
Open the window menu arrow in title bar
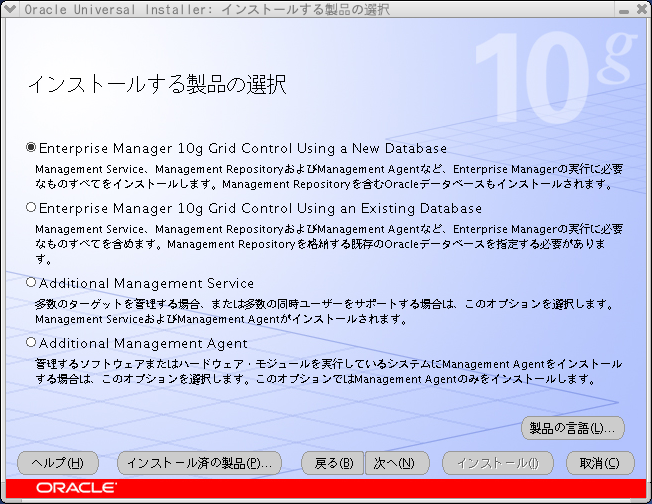[x=10, y=9]
